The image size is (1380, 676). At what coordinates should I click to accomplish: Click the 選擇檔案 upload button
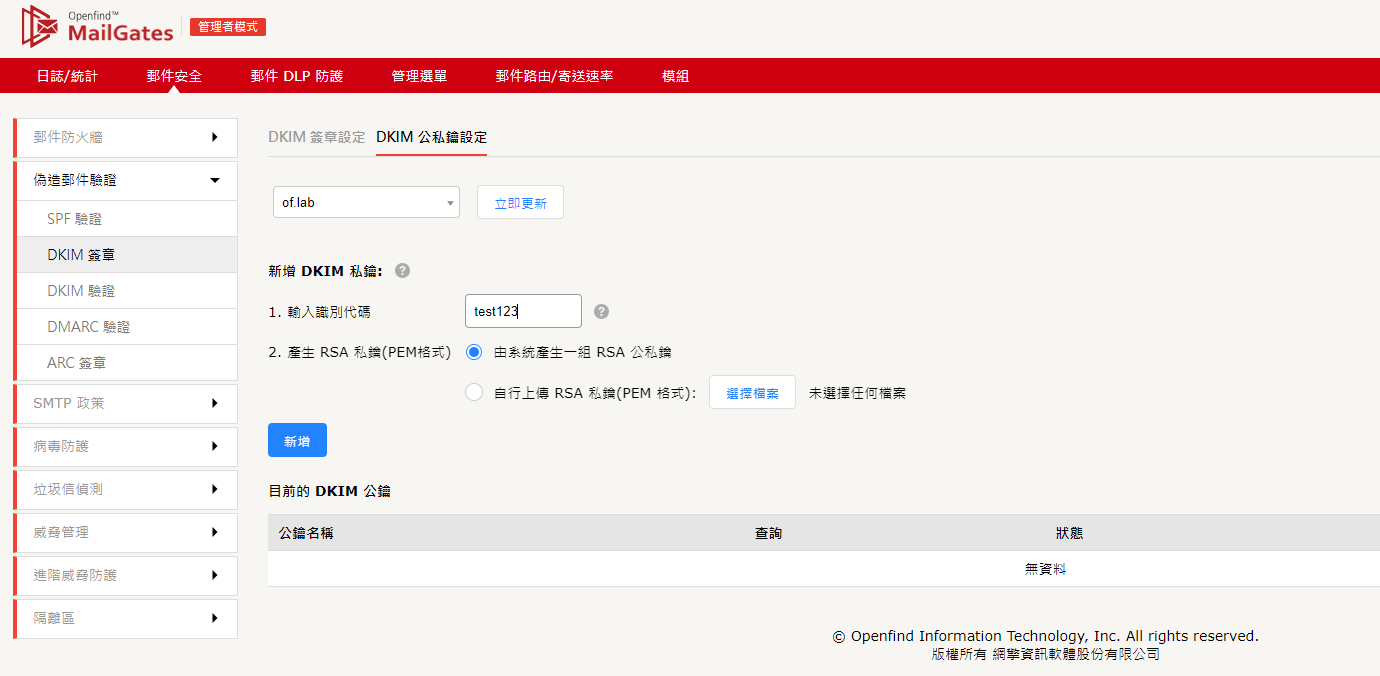752,392
